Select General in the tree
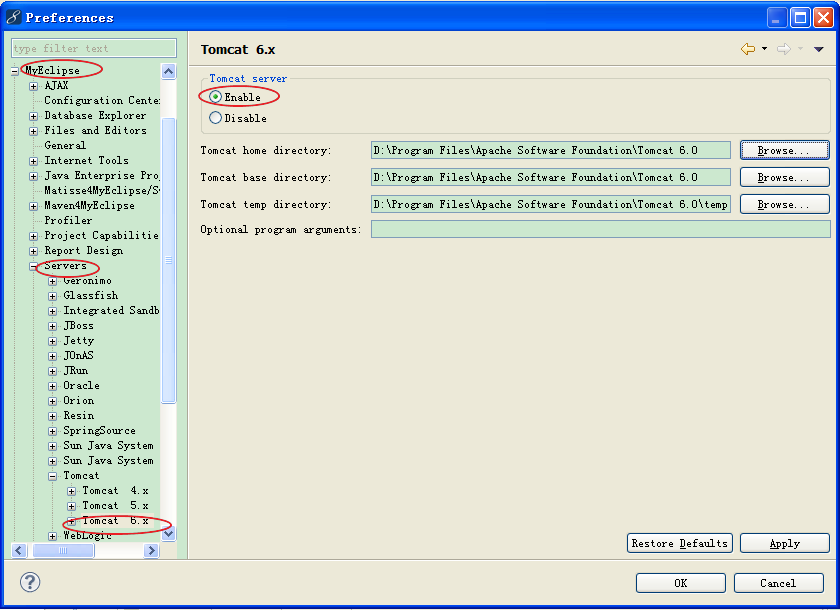Image resolution: width=840 pixels, height=610 pixels. [65, 145]
